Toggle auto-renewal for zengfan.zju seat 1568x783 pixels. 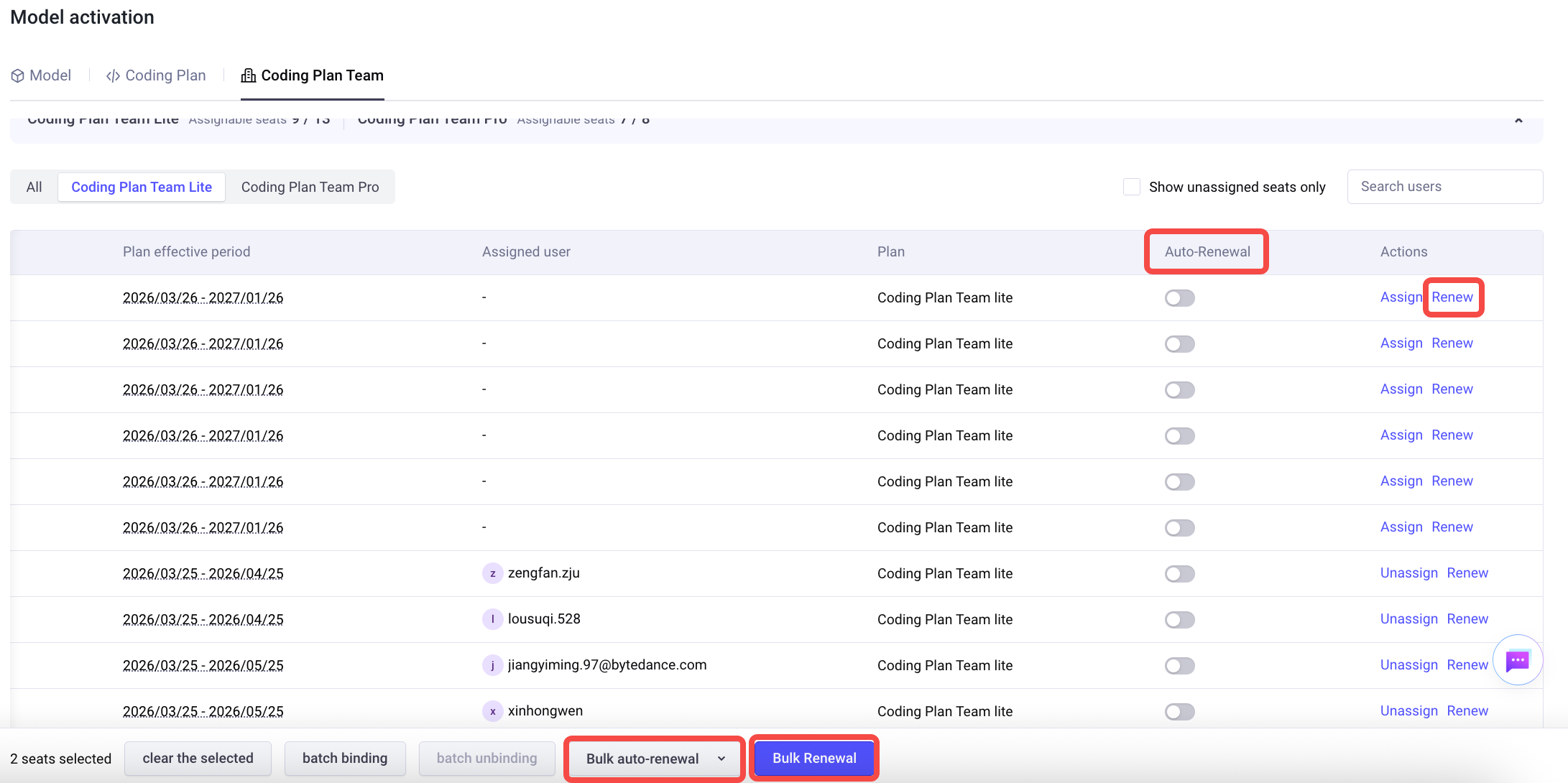pyautogui.click(x=1179, y=573)
